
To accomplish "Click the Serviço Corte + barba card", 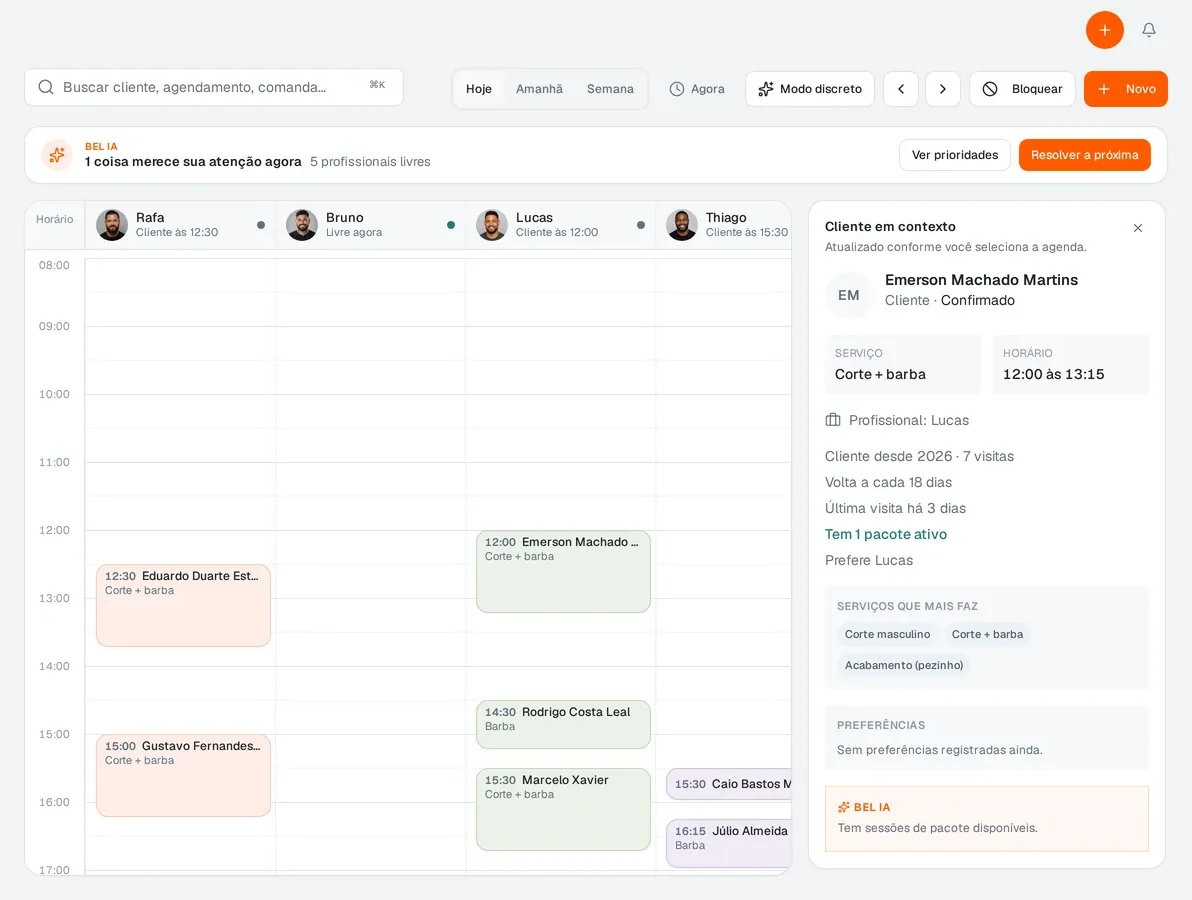I will tap(903, 364).
